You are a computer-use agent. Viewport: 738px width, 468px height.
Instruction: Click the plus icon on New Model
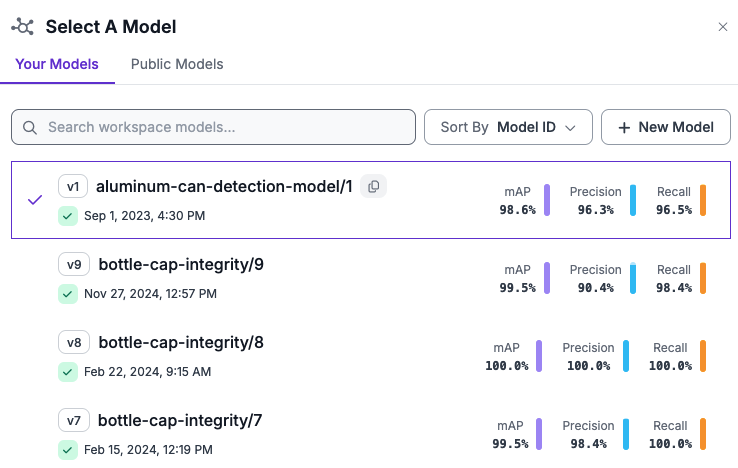(624, 128)
